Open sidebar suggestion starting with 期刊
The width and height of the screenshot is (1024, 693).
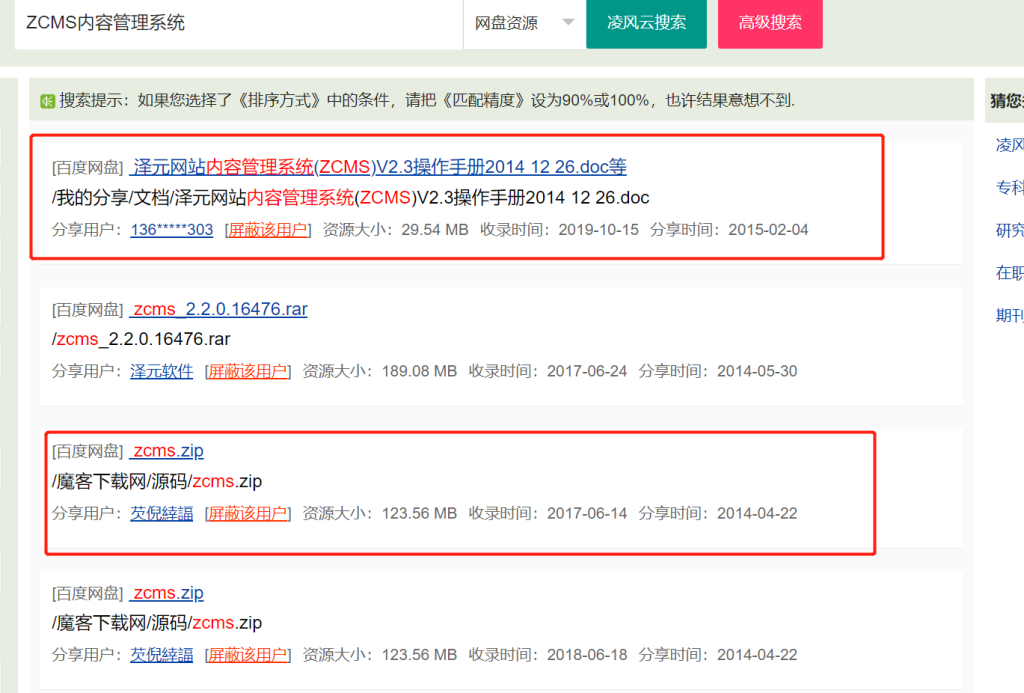1010,315
